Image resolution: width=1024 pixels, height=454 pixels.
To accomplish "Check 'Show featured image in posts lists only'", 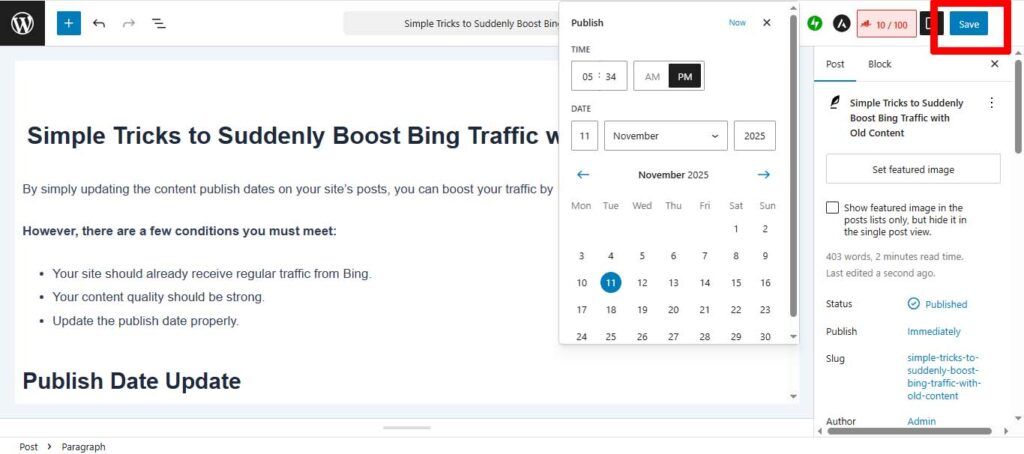I will pyautogui.click(x=832, y=208).
